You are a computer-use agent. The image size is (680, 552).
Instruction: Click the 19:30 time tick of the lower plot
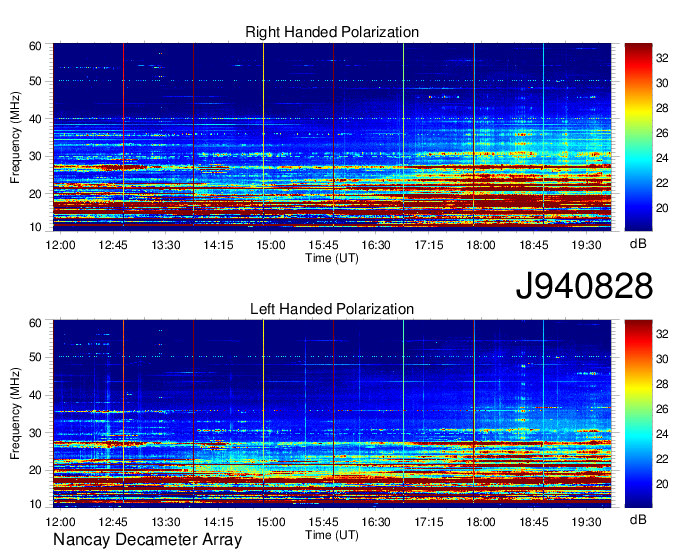[586, 522]
